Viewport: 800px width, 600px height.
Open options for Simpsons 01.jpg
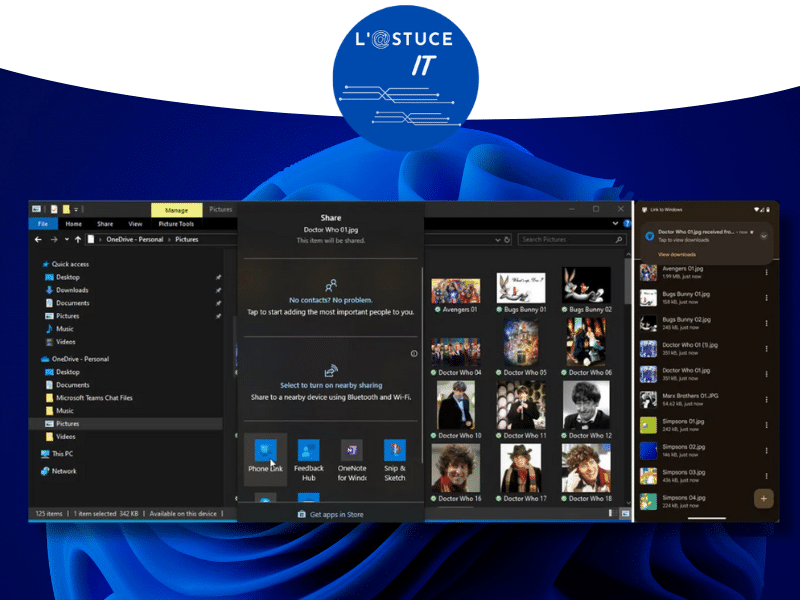point(766,425)
